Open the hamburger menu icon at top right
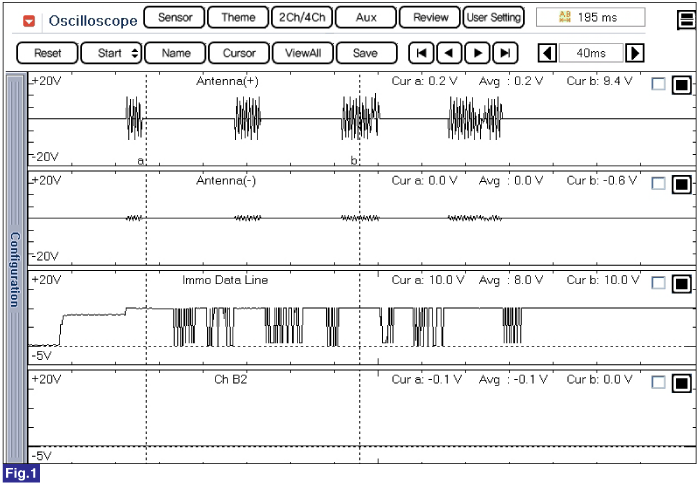Screen dimensions: 700x485 coord(686,20)
